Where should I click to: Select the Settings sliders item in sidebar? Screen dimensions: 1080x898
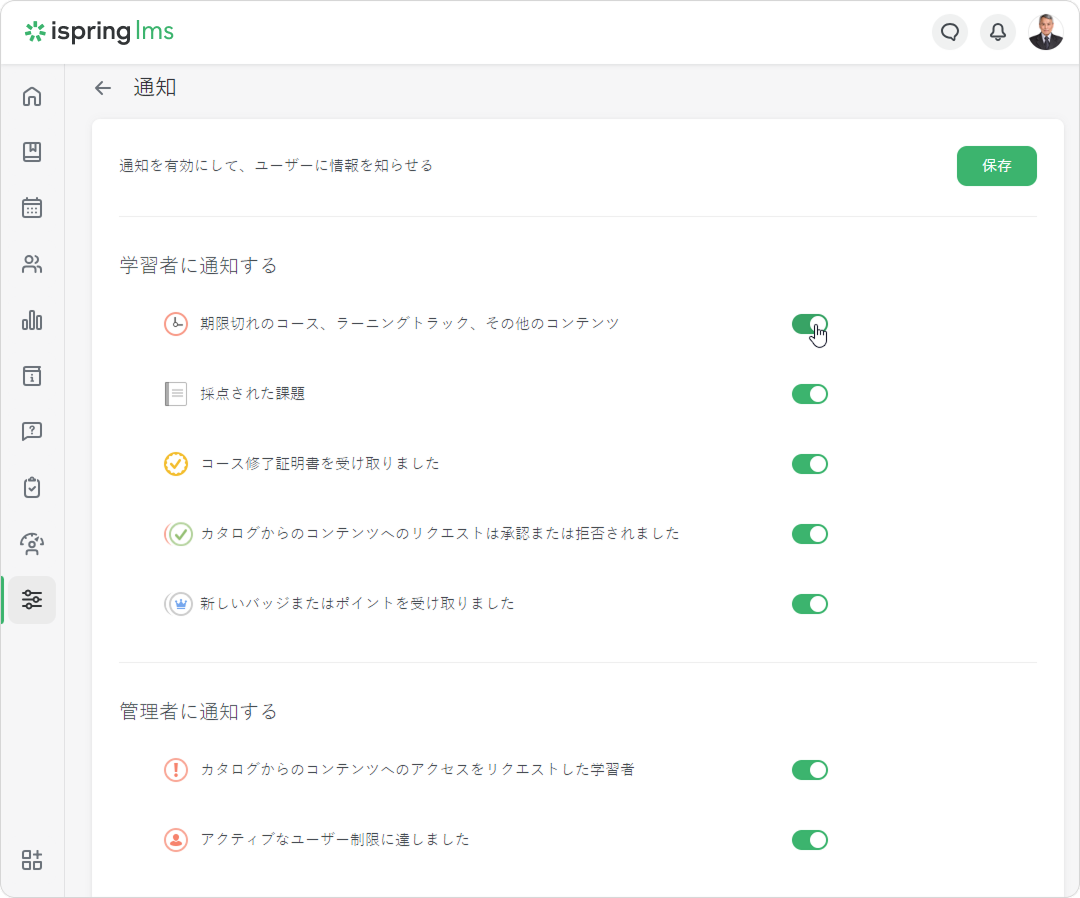(32, 600)
